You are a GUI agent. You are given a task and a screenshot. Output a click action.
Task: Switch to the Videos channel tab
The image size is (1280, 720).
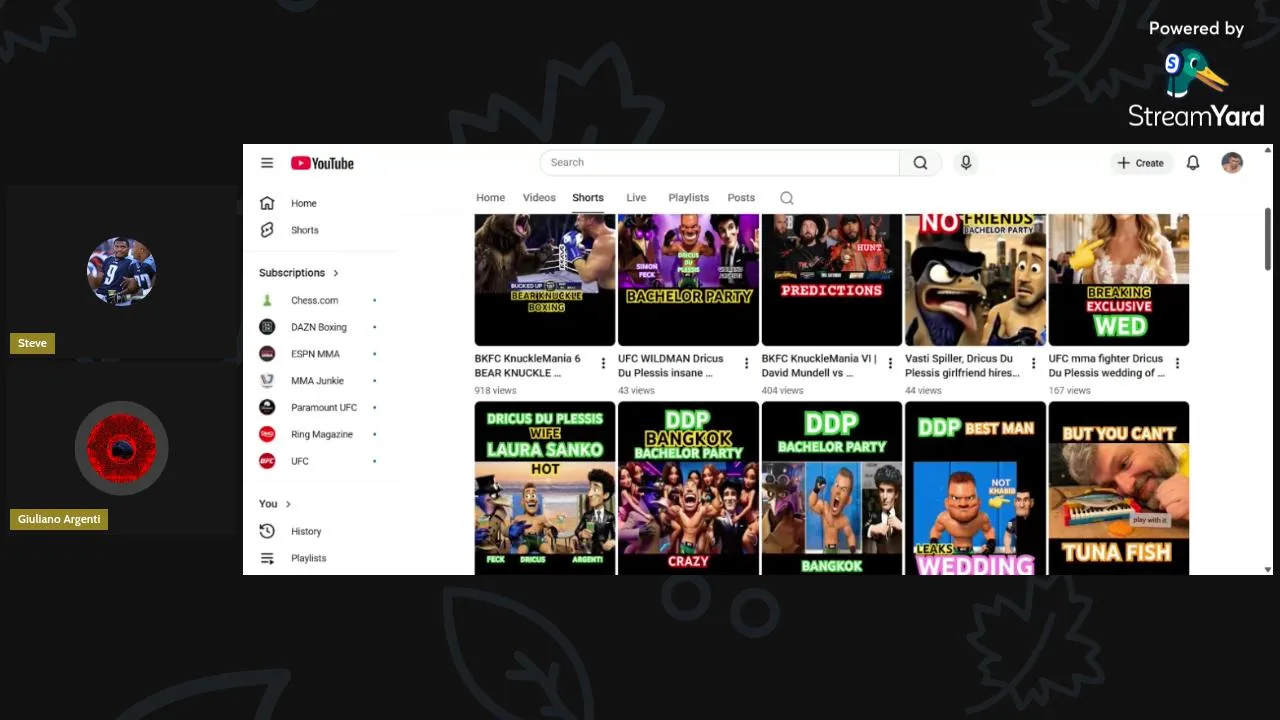tap(539, 198)
